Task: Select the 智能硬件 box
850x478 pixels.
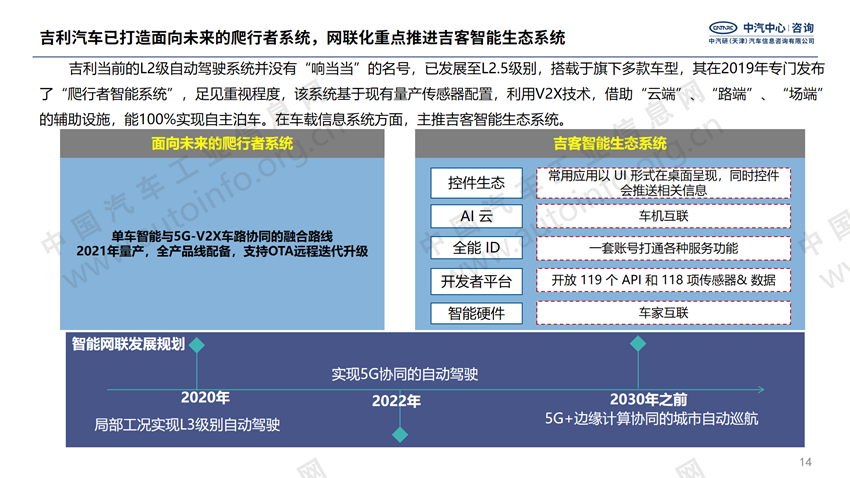Action: [x=476, y=313]
